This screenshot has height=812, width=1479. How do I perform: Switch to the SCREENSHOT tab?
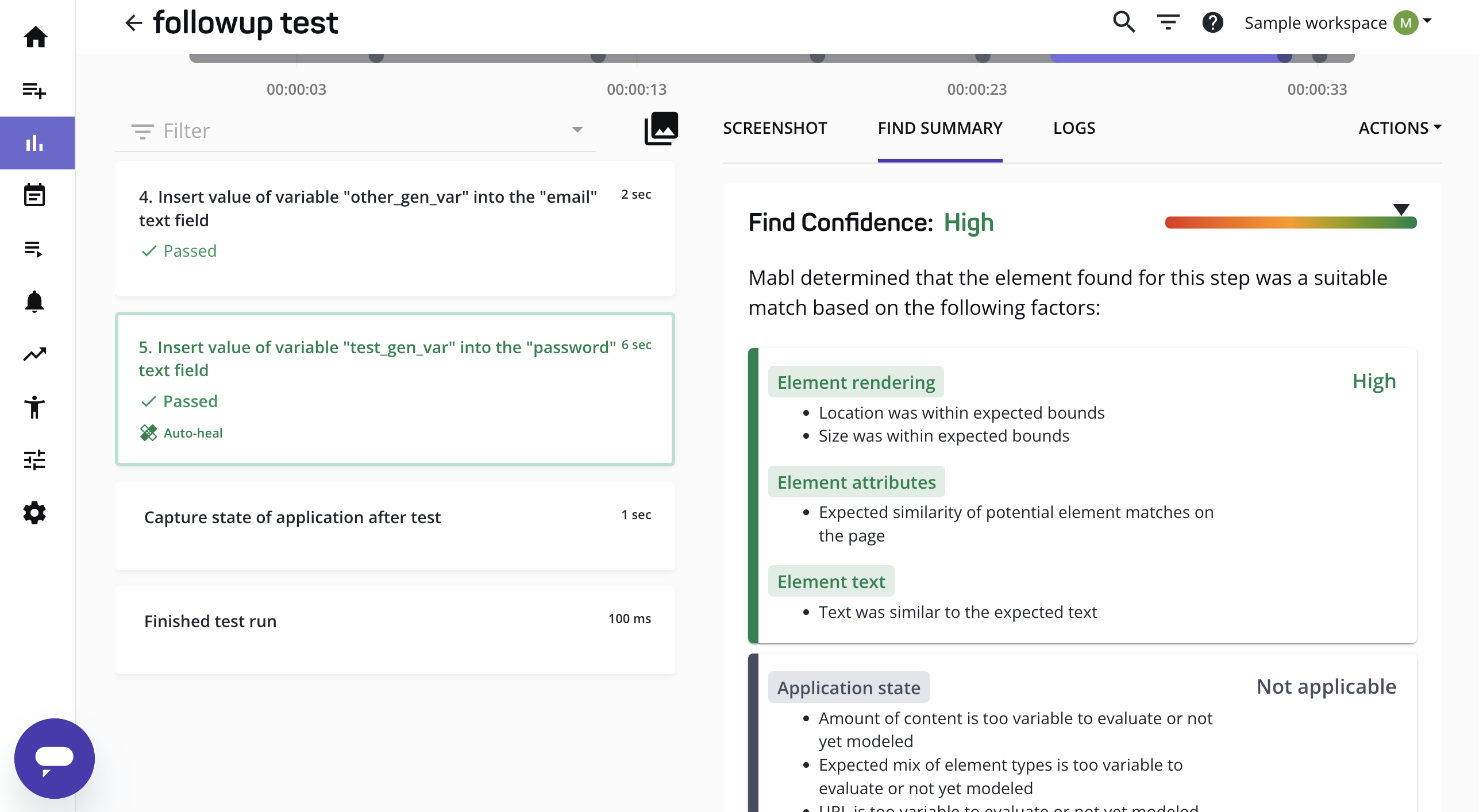tap(775, 128)
